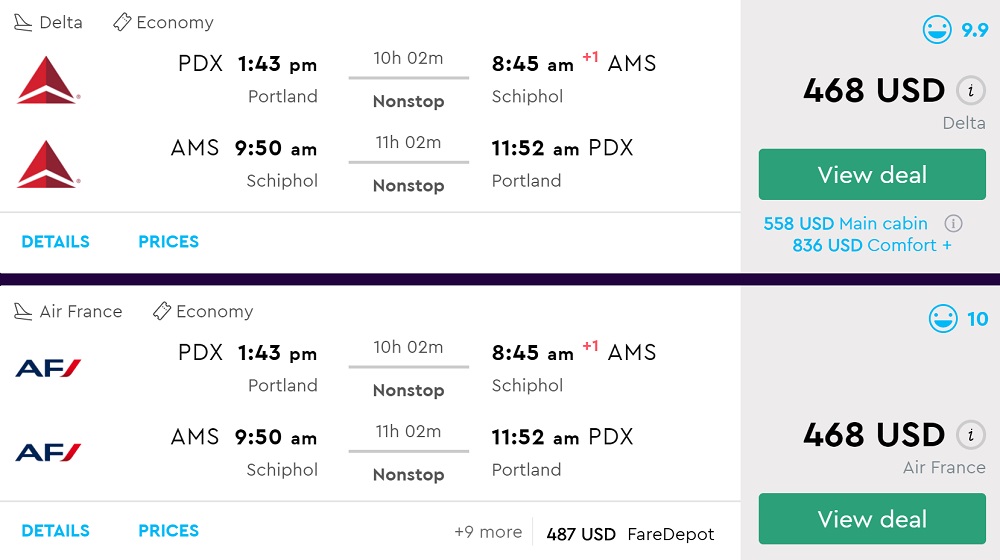Click the Air France logo on return flight

[48, 453]
